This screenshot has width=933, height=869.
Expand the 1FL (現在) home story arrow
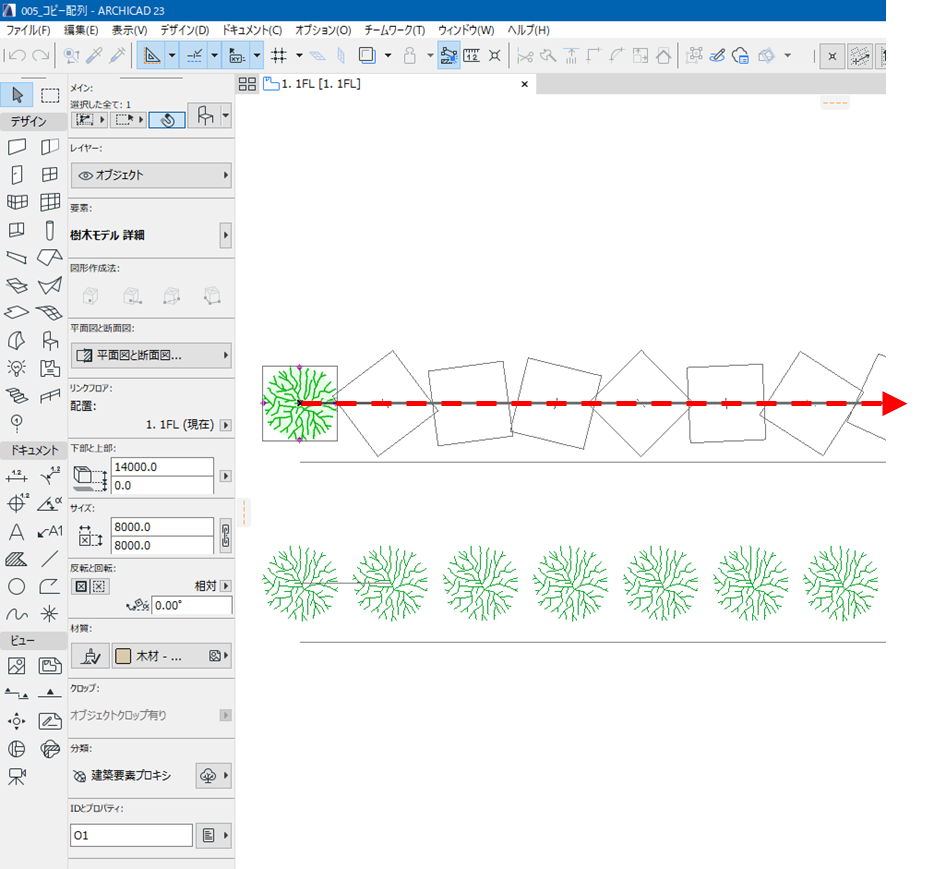226,425
